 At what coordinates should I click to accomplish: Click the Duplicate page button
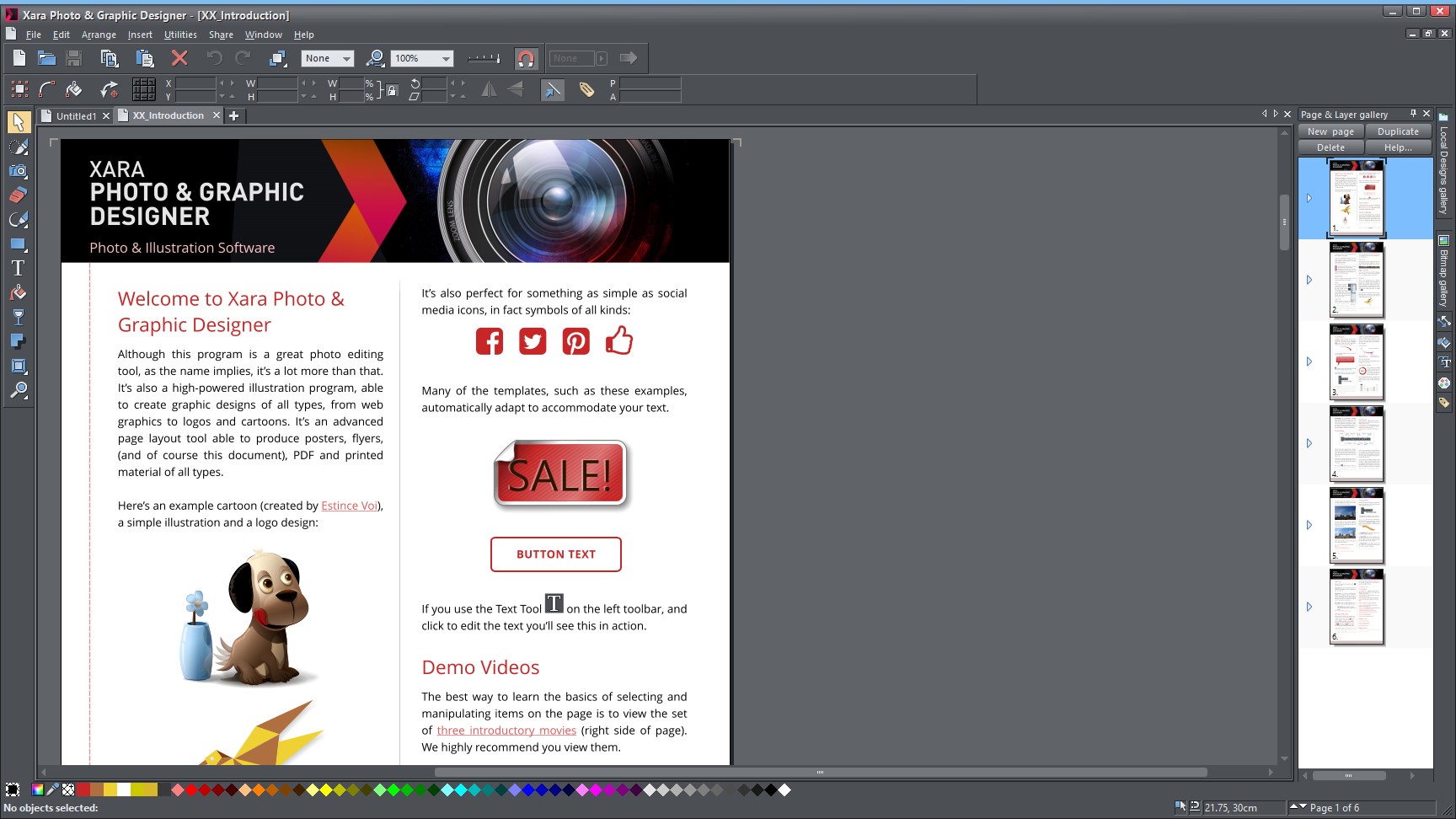(1398, 131)
